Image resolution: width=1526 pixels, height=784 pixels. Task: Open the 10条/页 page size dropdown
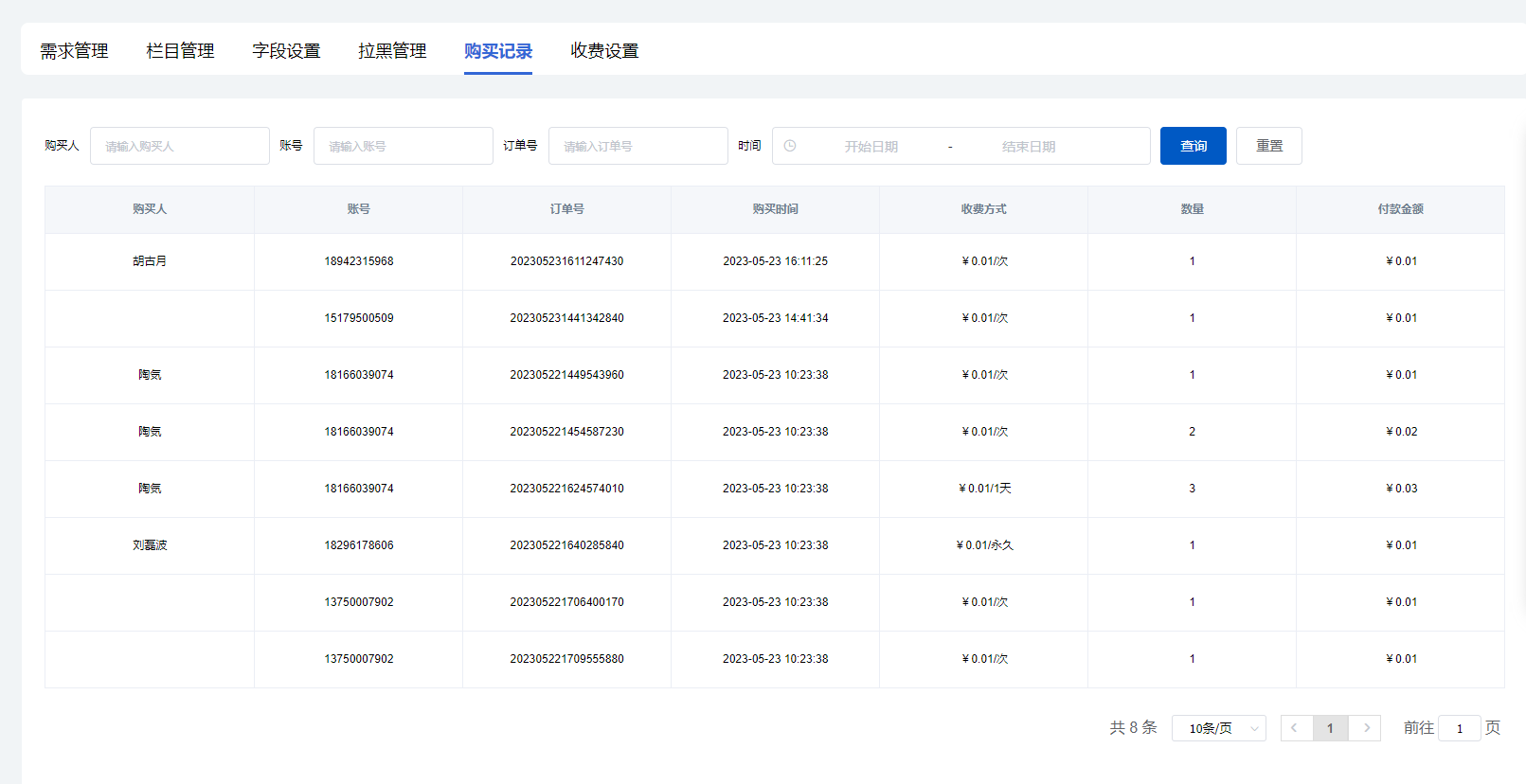1218,728
